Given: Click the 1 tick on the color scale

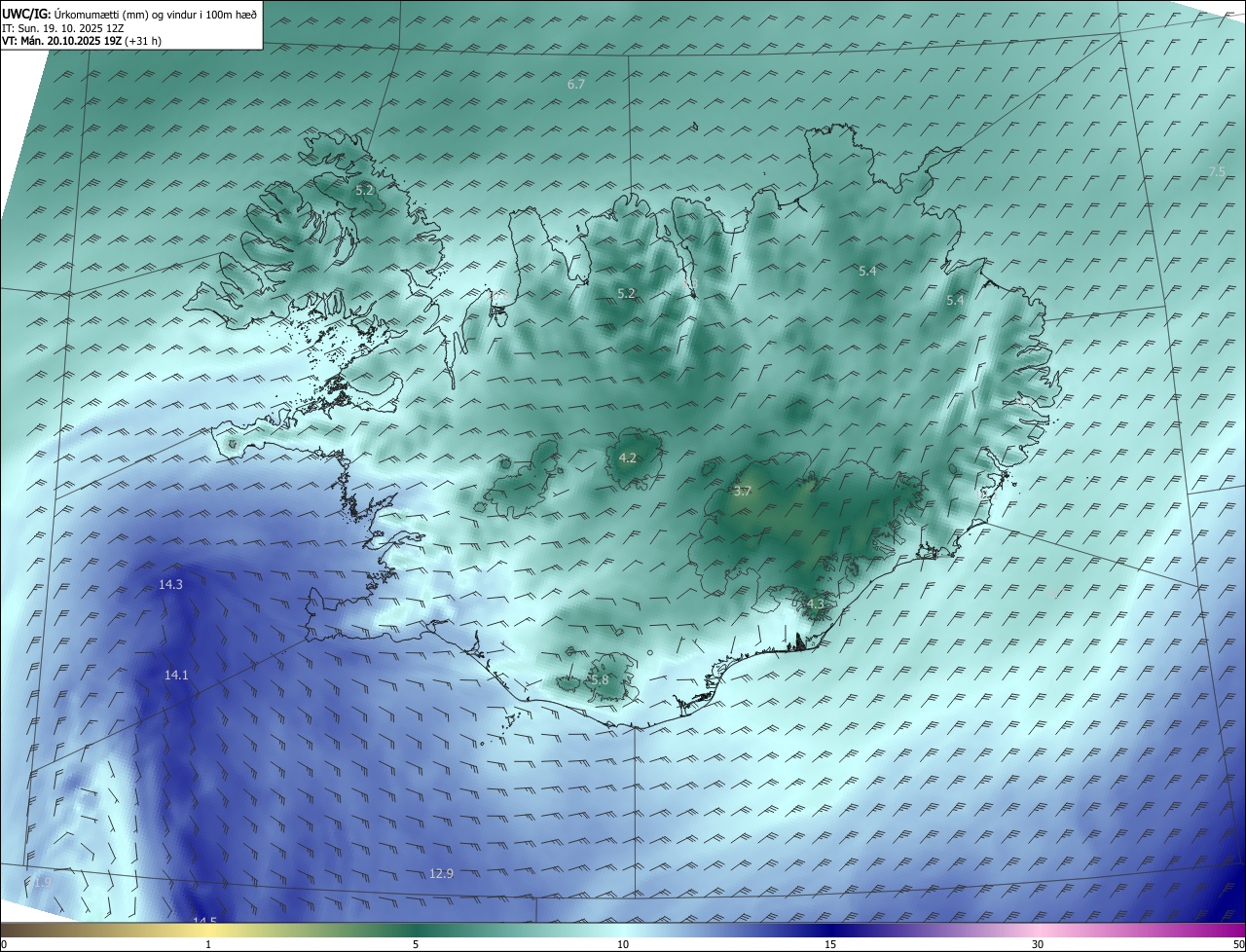Looking at the screenshot, I should click(x=208, y=944).
